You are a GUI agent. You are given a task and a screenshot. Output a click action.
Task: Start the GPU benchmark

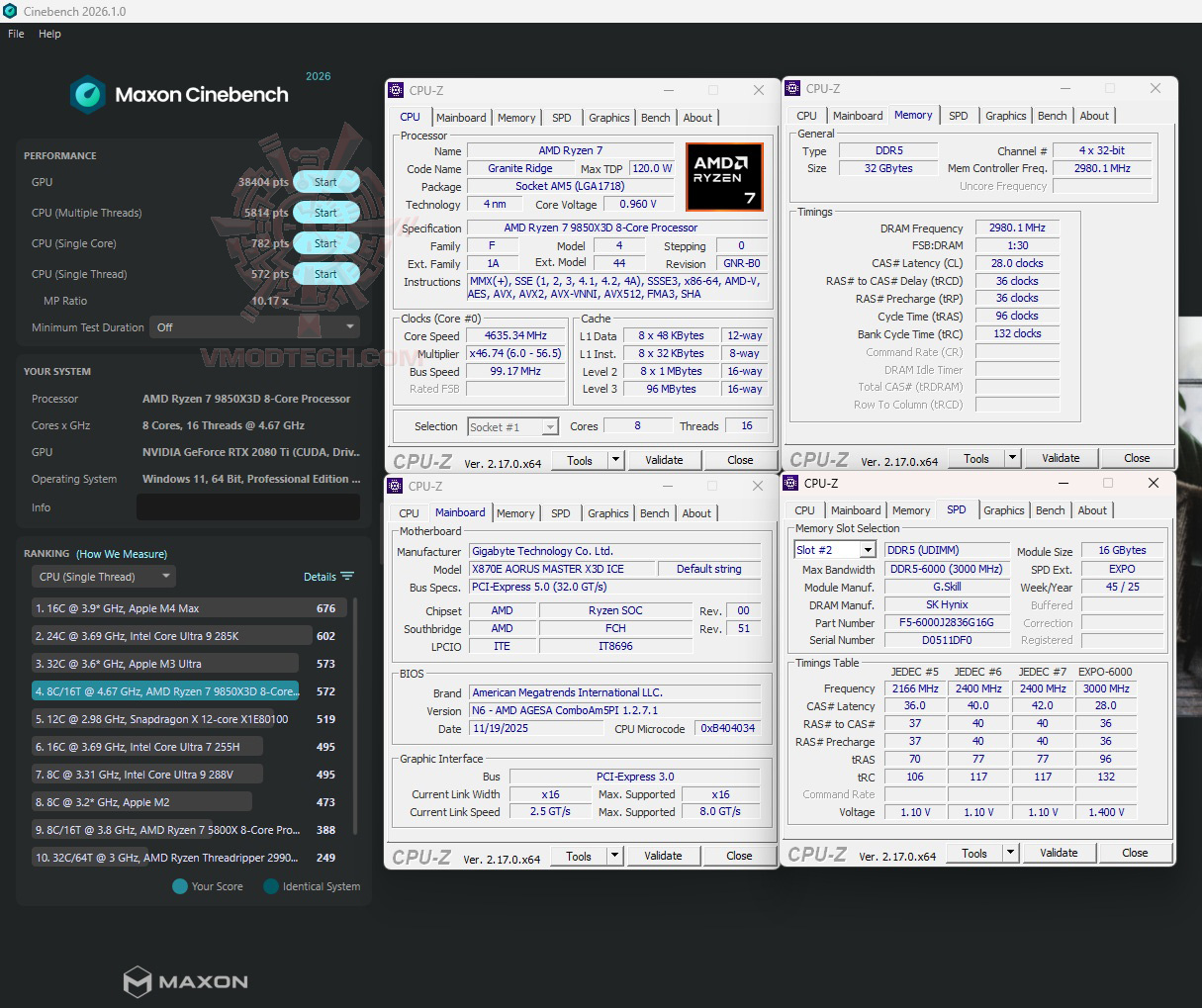point(325,182)
